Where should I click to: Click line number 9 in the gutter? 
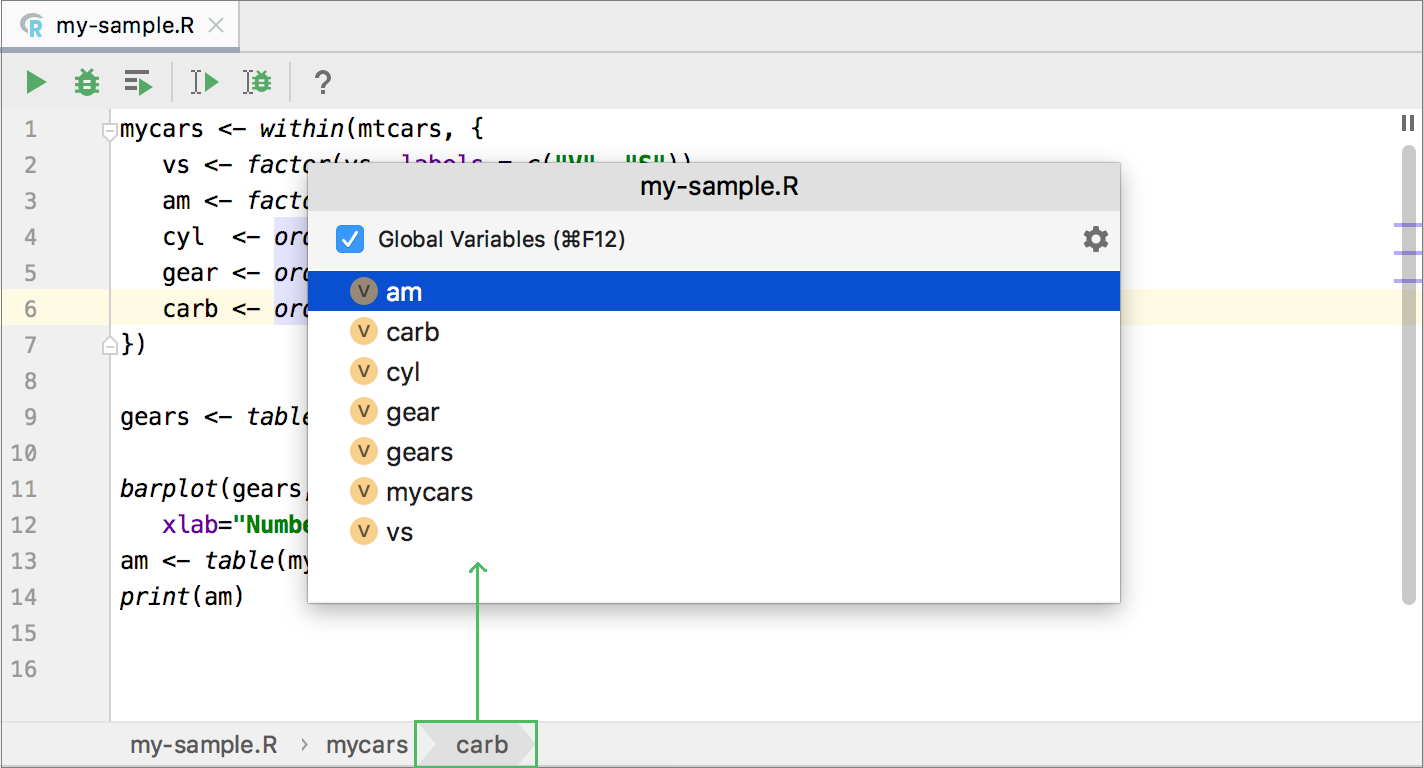coord(30,417)
